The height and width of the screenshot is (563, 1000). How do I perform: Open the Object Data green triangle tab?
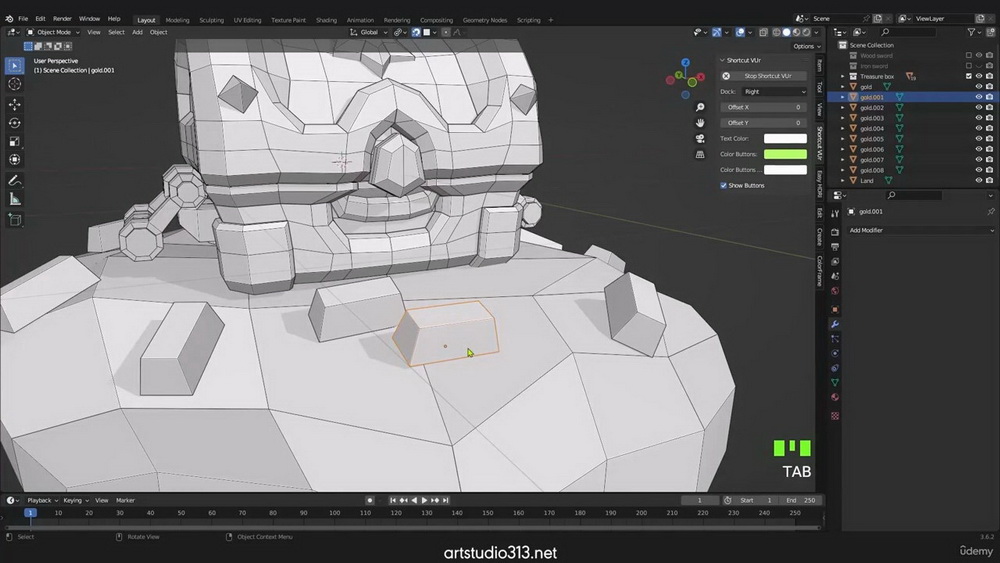[835, 383]
